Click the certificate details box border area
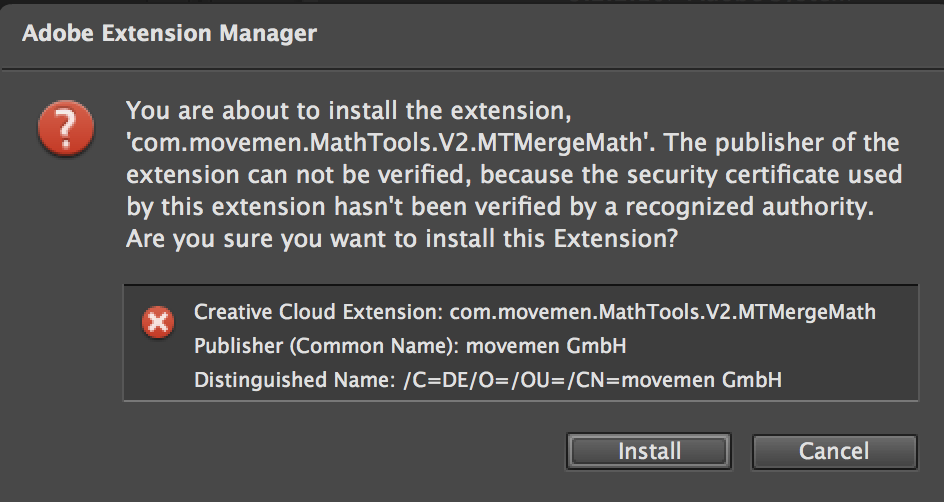 click(x=521, y=342)
